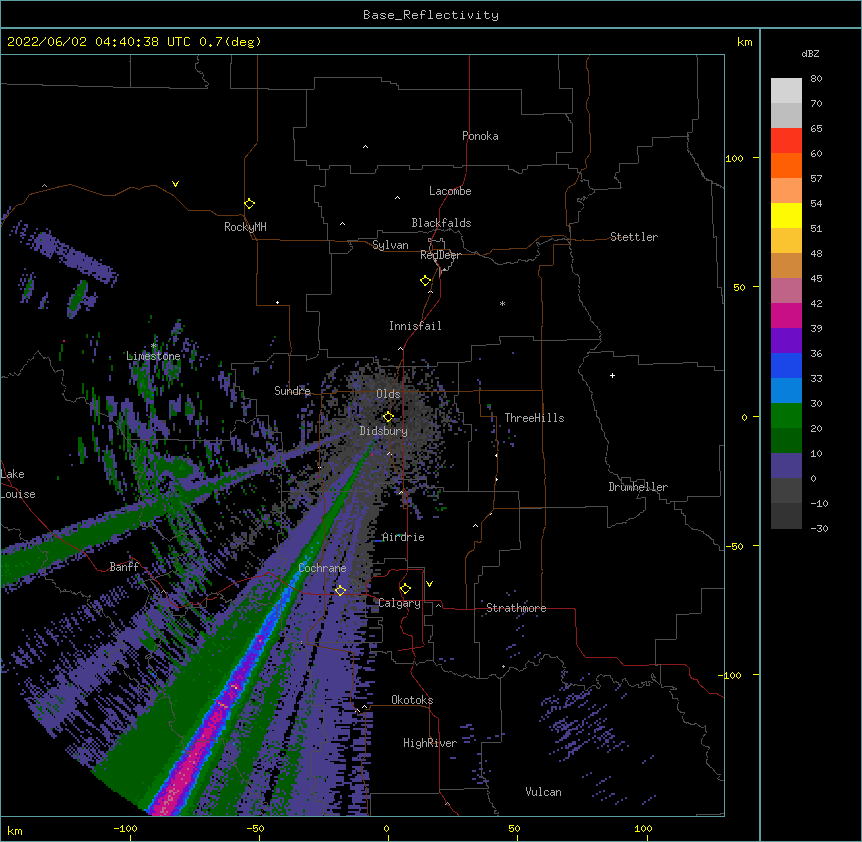Pick the 20-30 dBZ green swatch

pyautogui.click(x=786, y=416)
